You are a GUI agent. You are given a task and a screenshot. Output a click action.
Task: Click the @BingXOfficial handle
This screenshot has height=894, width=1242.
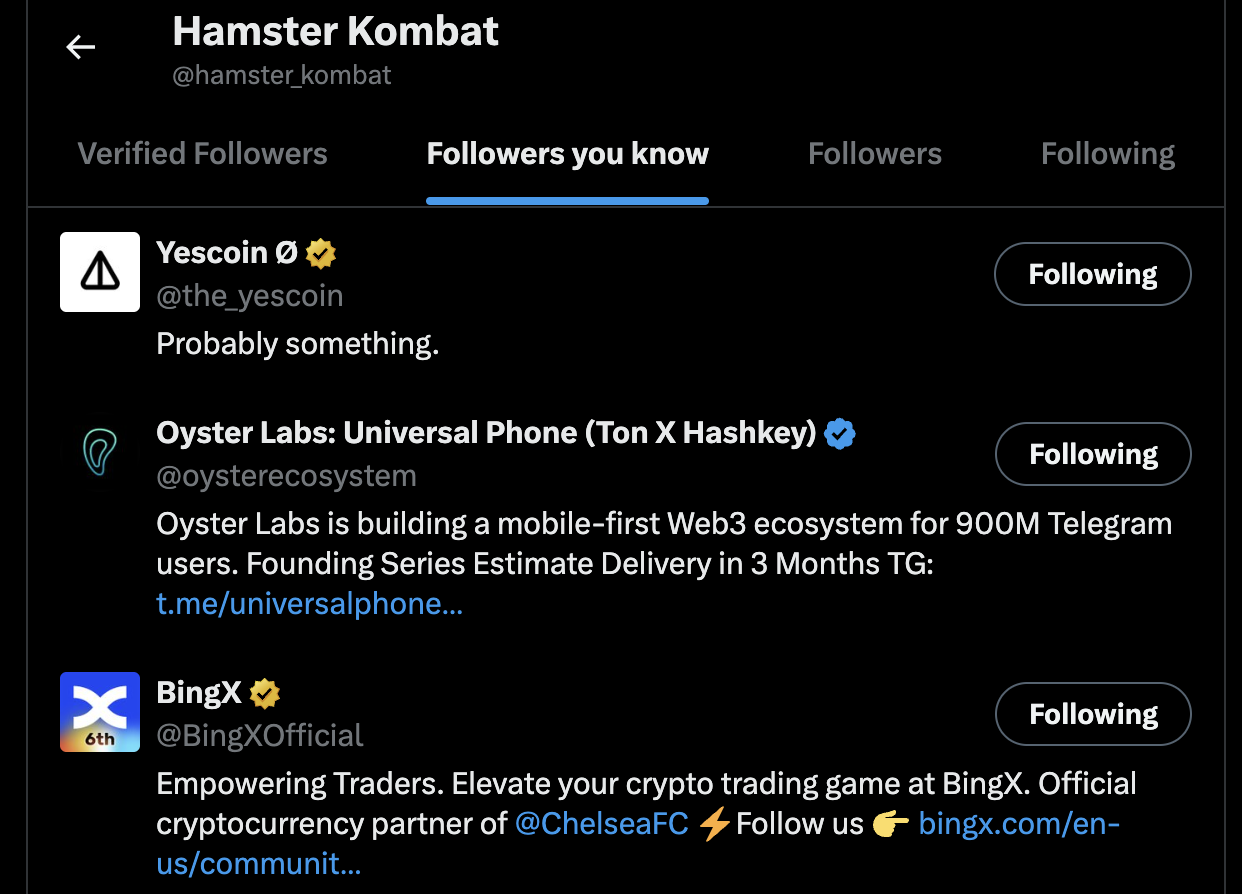[x=260, y=736]
